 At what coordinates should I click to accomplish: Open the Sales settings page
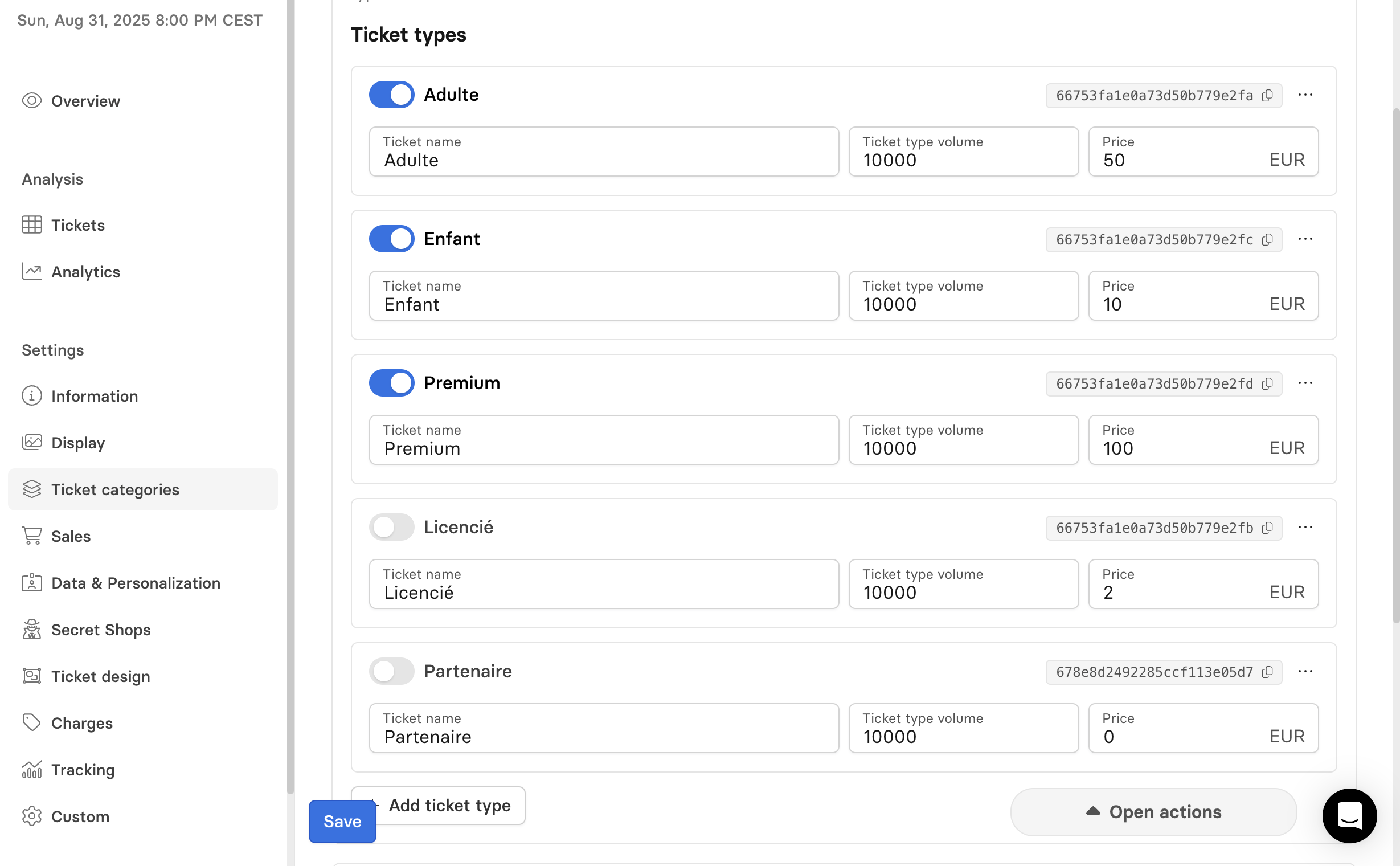(71, 536)
